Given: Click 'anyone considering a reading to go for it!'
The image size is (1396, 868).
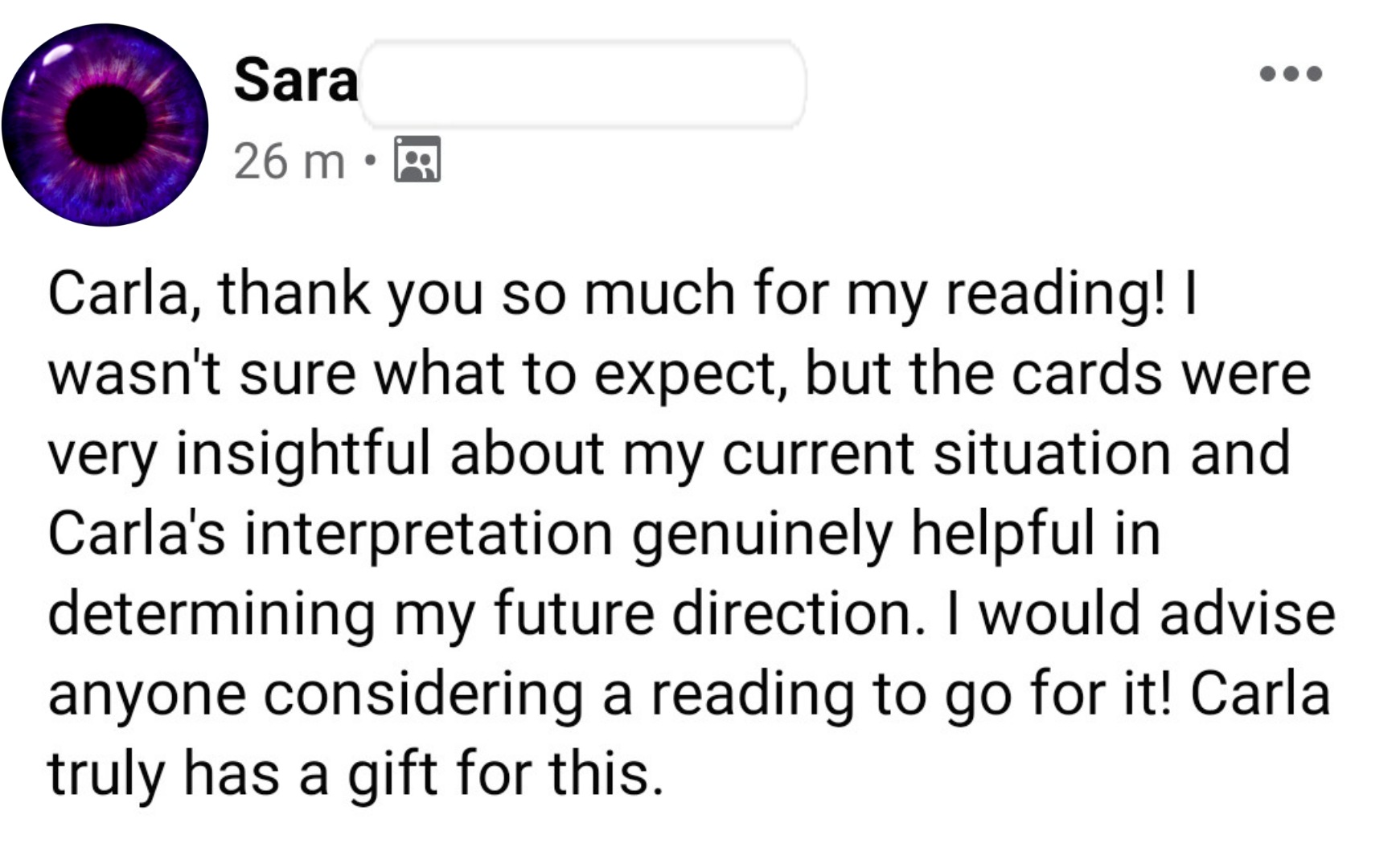Looking at the screenshot, I should click(610, 695).
